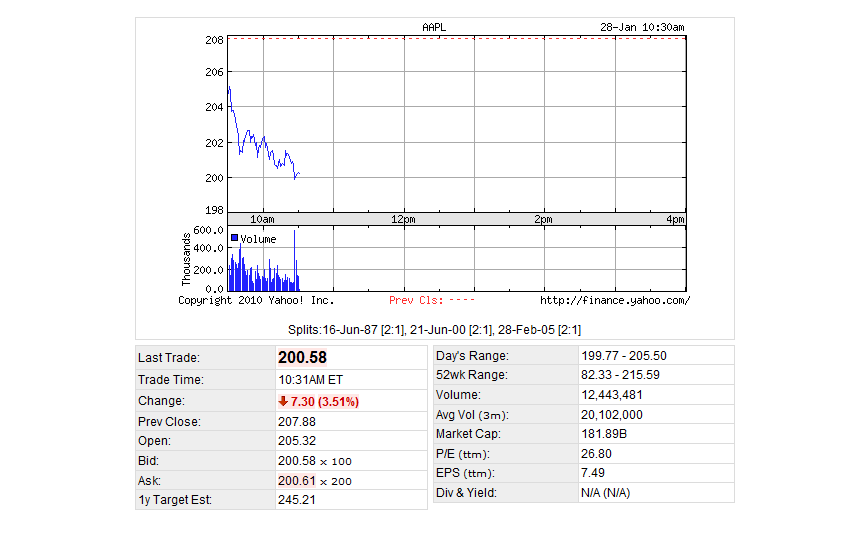This screenshot has width=864, height=540.
Task: Click the Open: label
Action: pyautogui.click(x=154, y=441)
